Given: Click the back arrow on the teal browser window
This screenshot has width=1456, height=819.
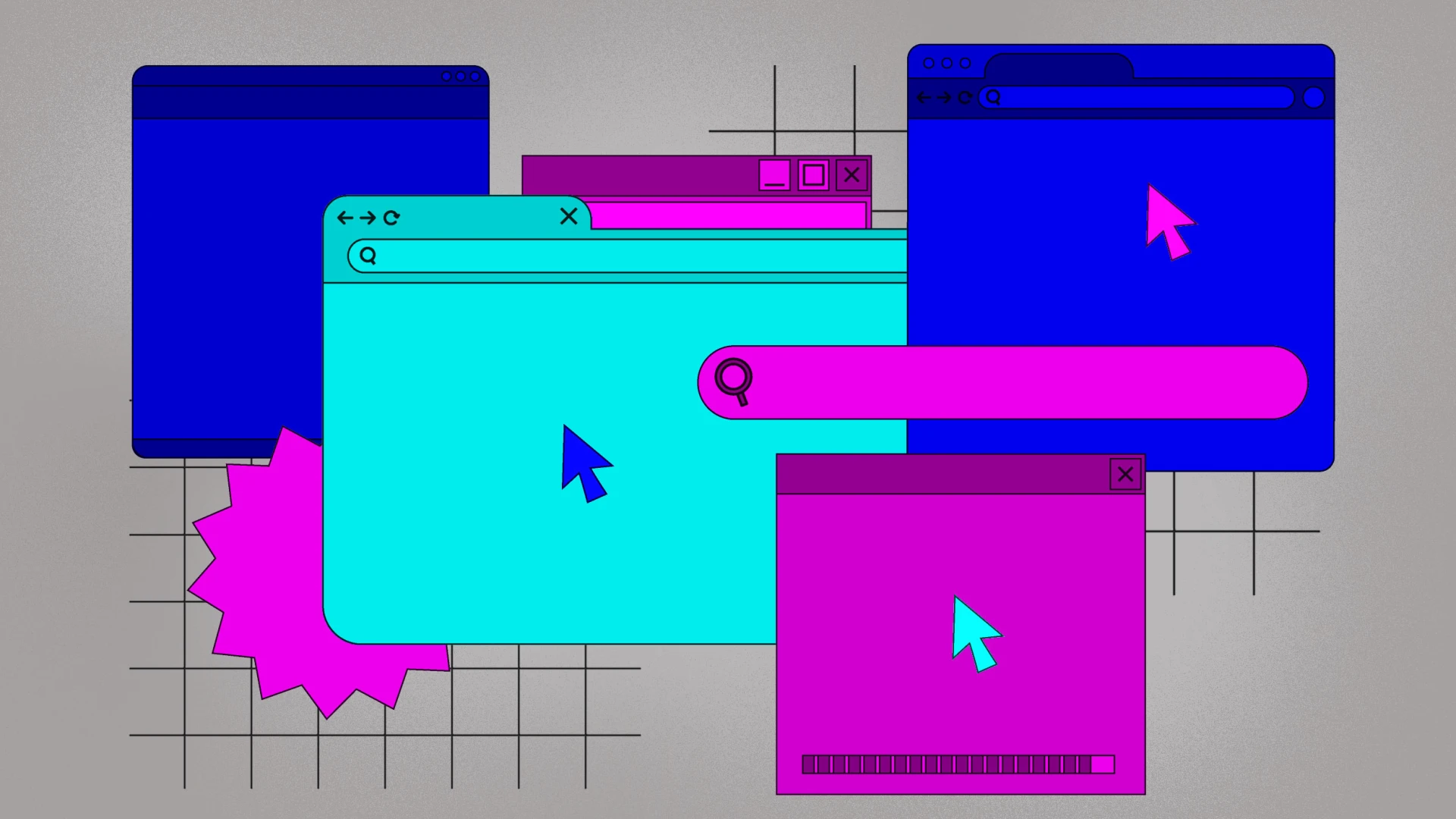Looking at the screenshot, I should (x=345, y=218).
